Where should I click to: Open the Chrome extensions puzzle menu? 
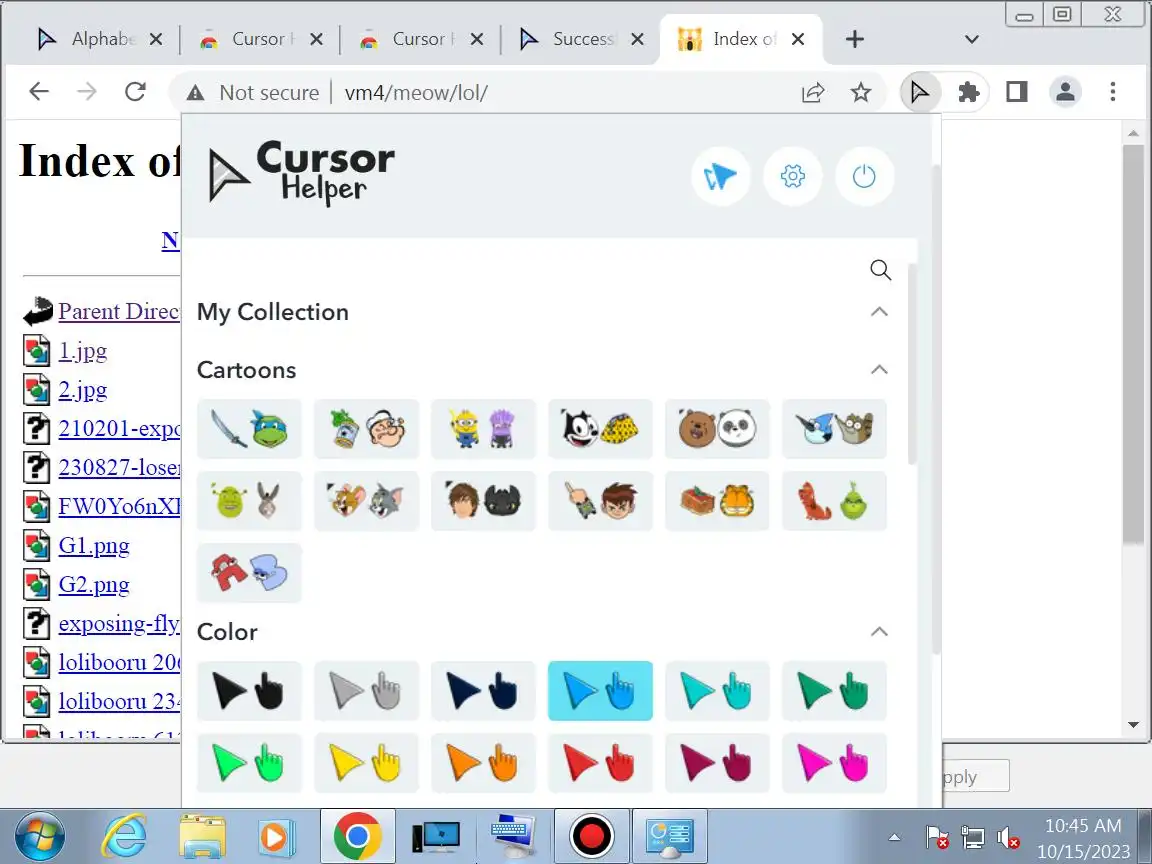[x=968, y=93]
